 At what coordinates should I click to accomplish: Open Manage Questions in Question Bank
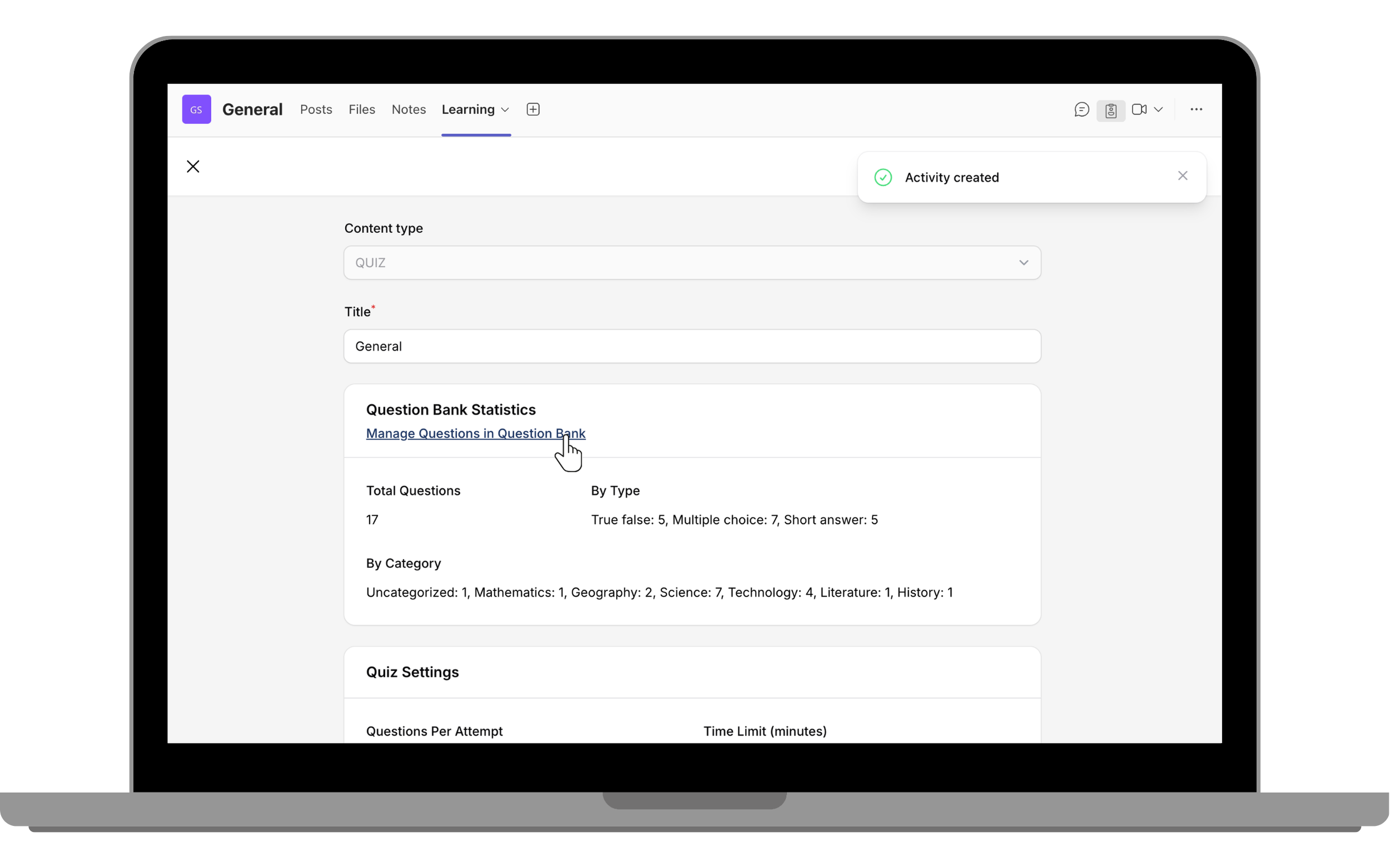coord(475,433)
